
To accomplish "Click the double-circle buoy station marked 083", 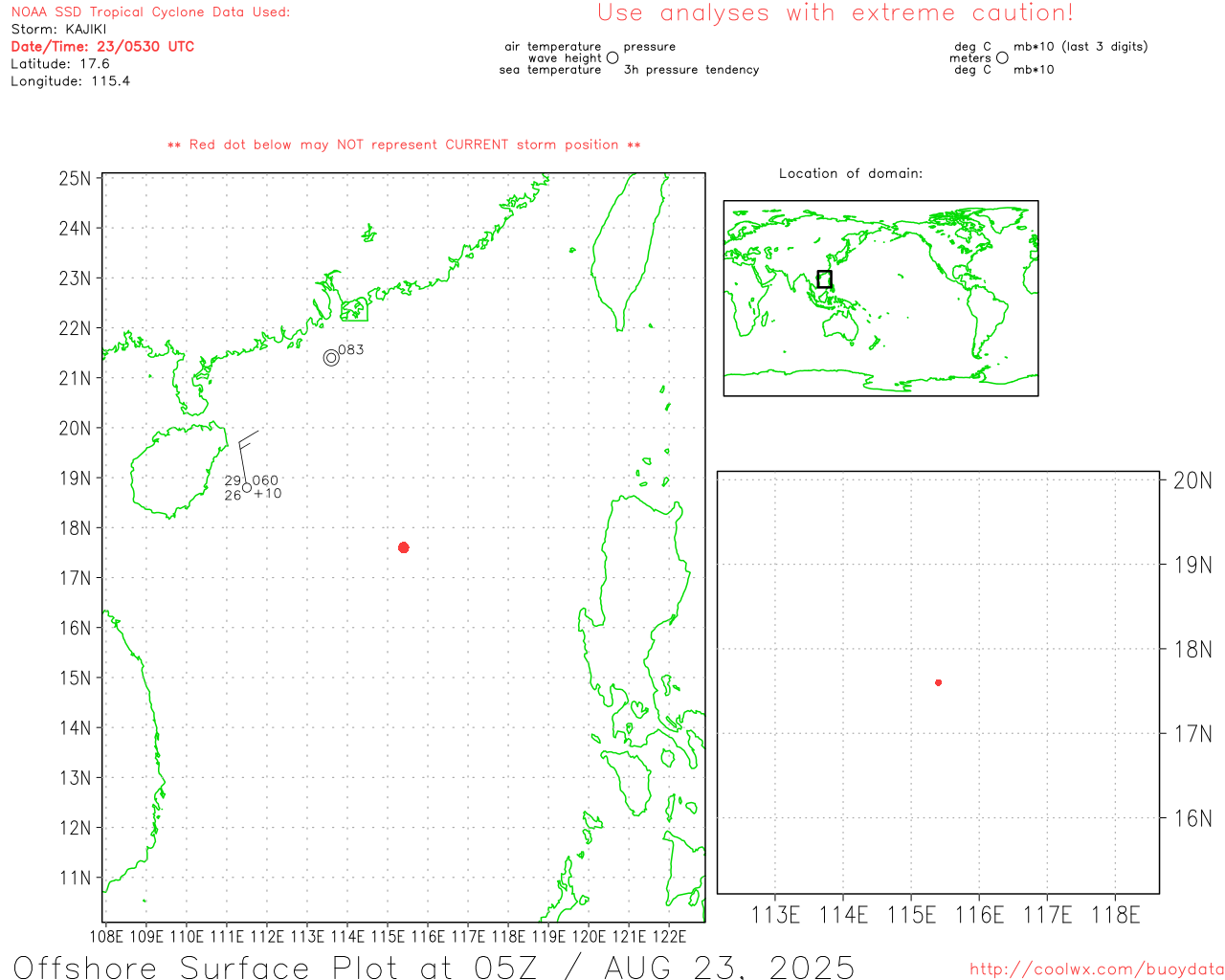I will click(331, 358).
